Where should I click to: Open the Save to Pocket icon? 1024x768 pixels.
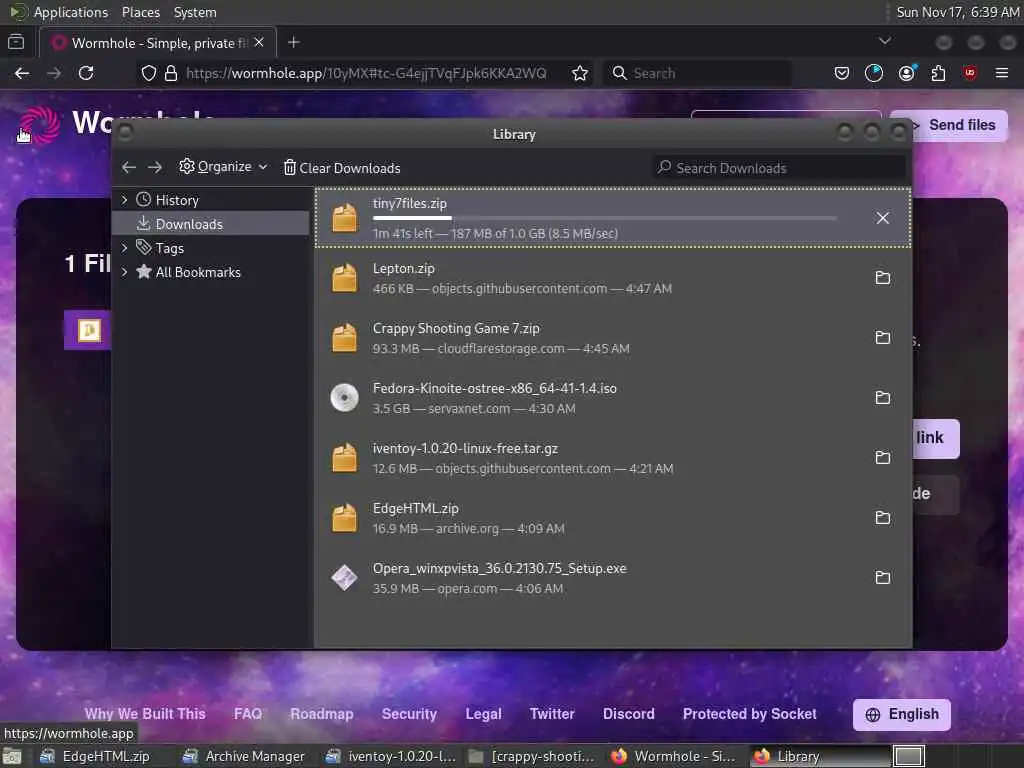842,73
